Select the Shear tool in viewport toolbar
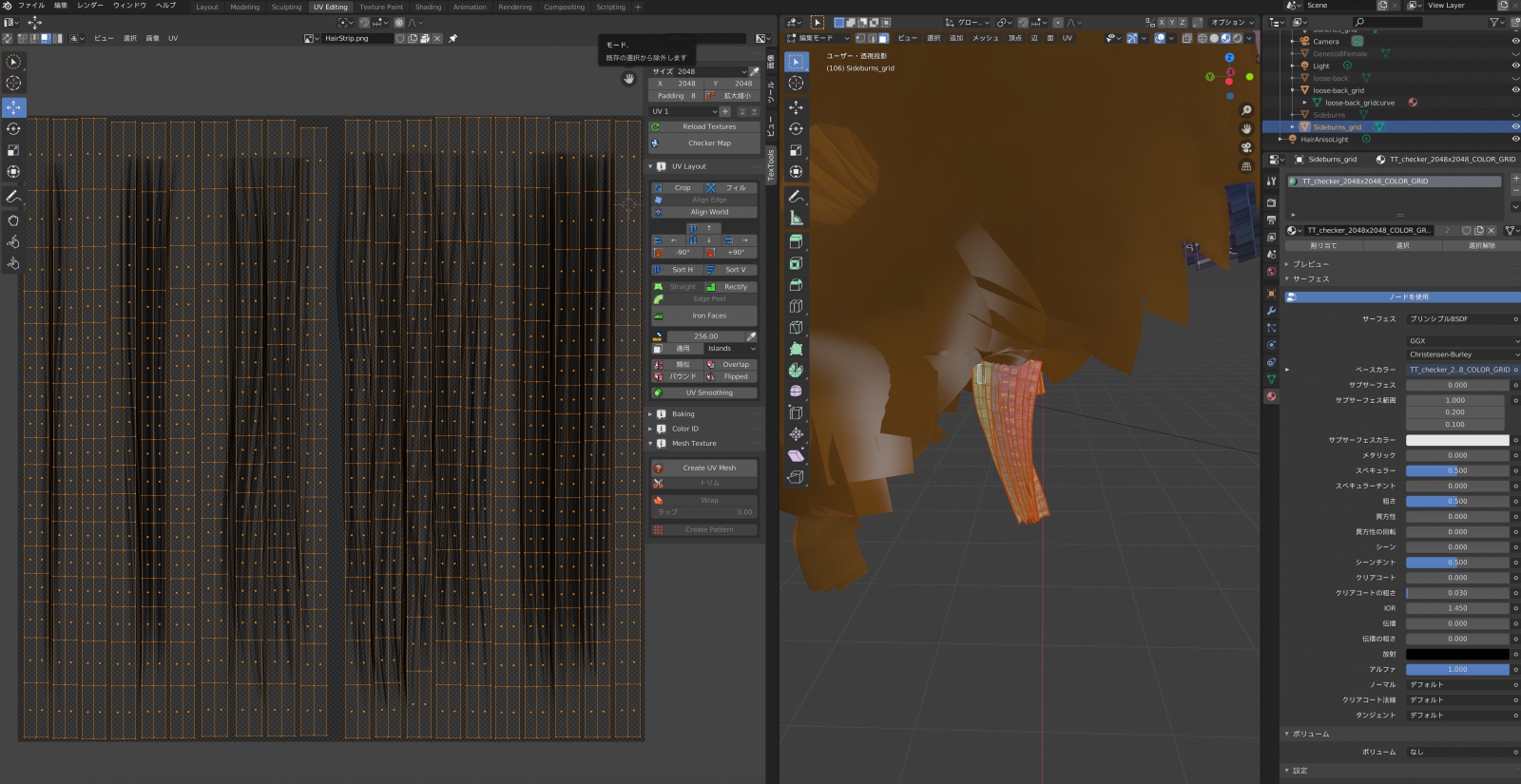 [x=797, y=455]
